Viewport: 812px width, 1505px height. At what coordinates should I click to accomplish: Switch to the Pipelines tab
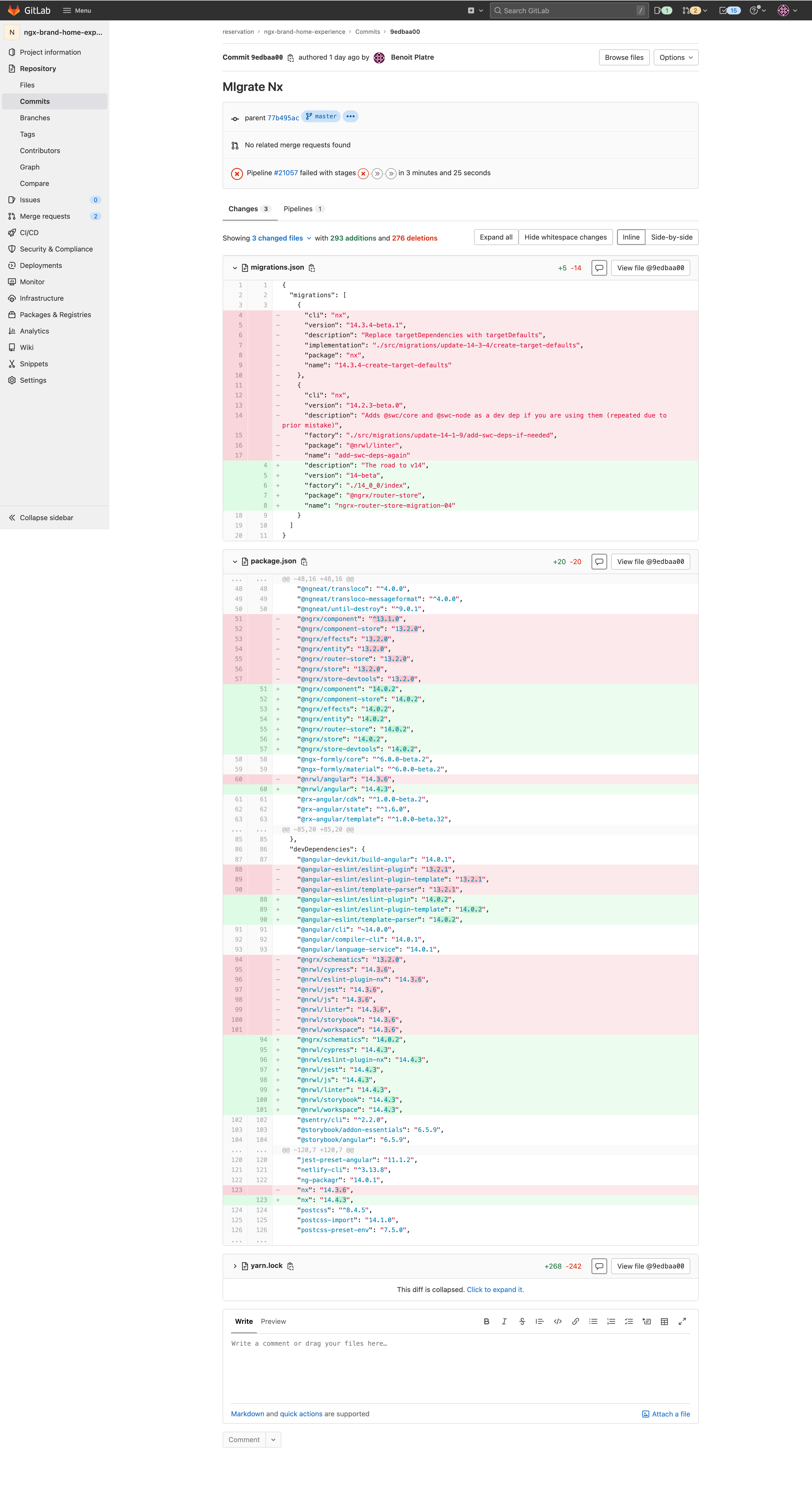304,209
